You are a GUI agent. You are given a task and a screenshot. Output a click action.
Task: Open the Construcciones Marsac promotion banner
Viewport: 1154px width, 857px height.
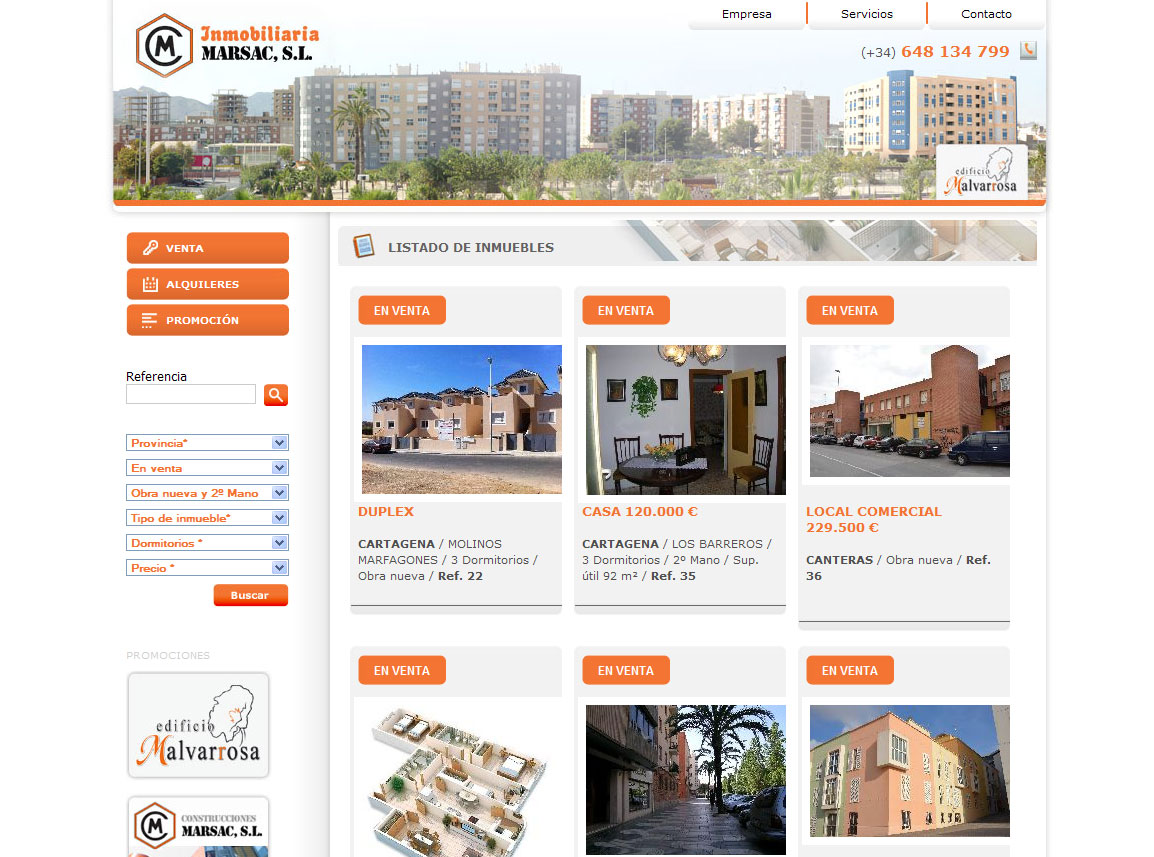[x=198, y=825]
